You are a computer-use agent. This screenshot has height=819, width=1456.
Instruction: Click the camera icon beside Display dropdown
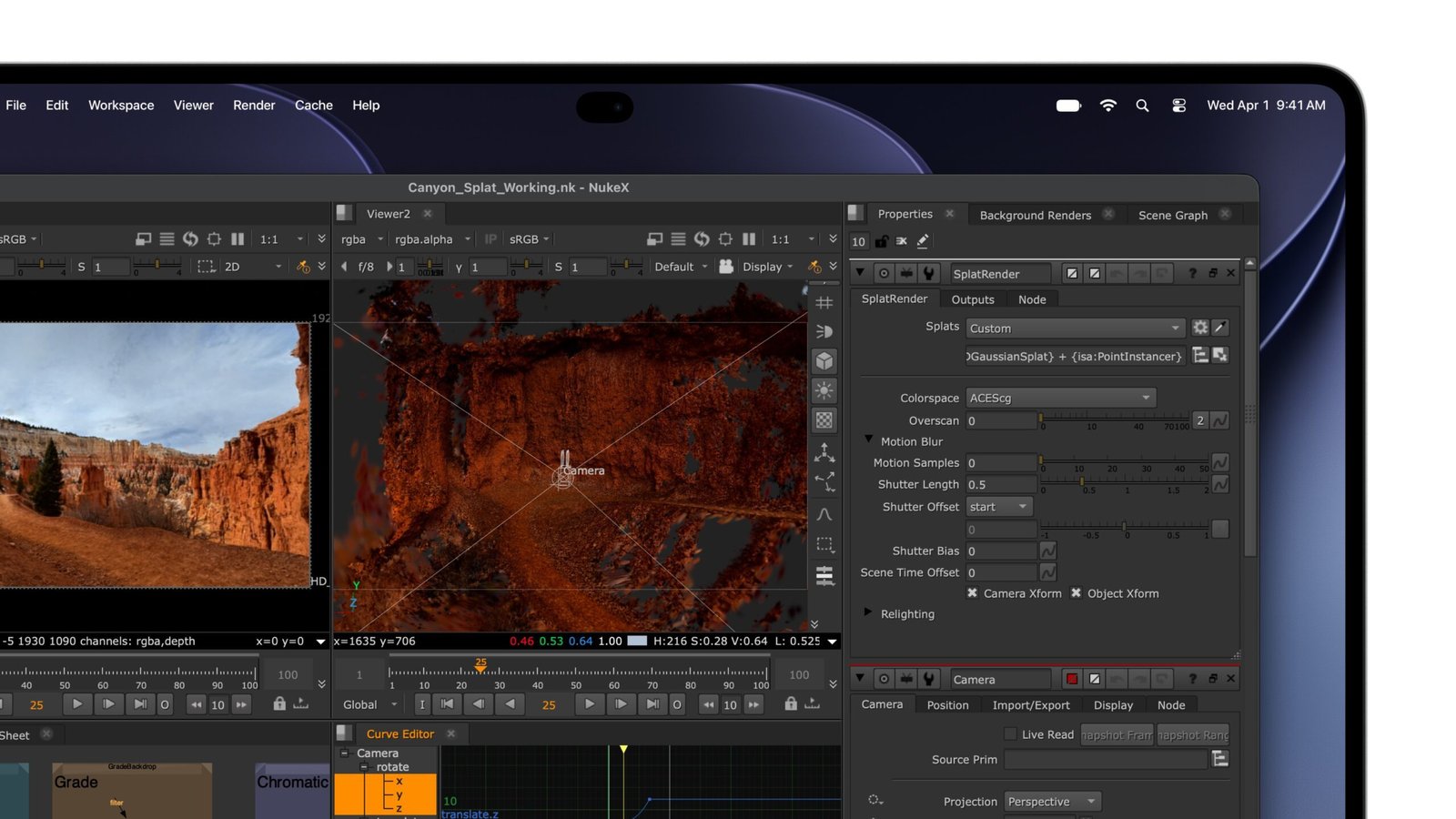click(726, 267)
